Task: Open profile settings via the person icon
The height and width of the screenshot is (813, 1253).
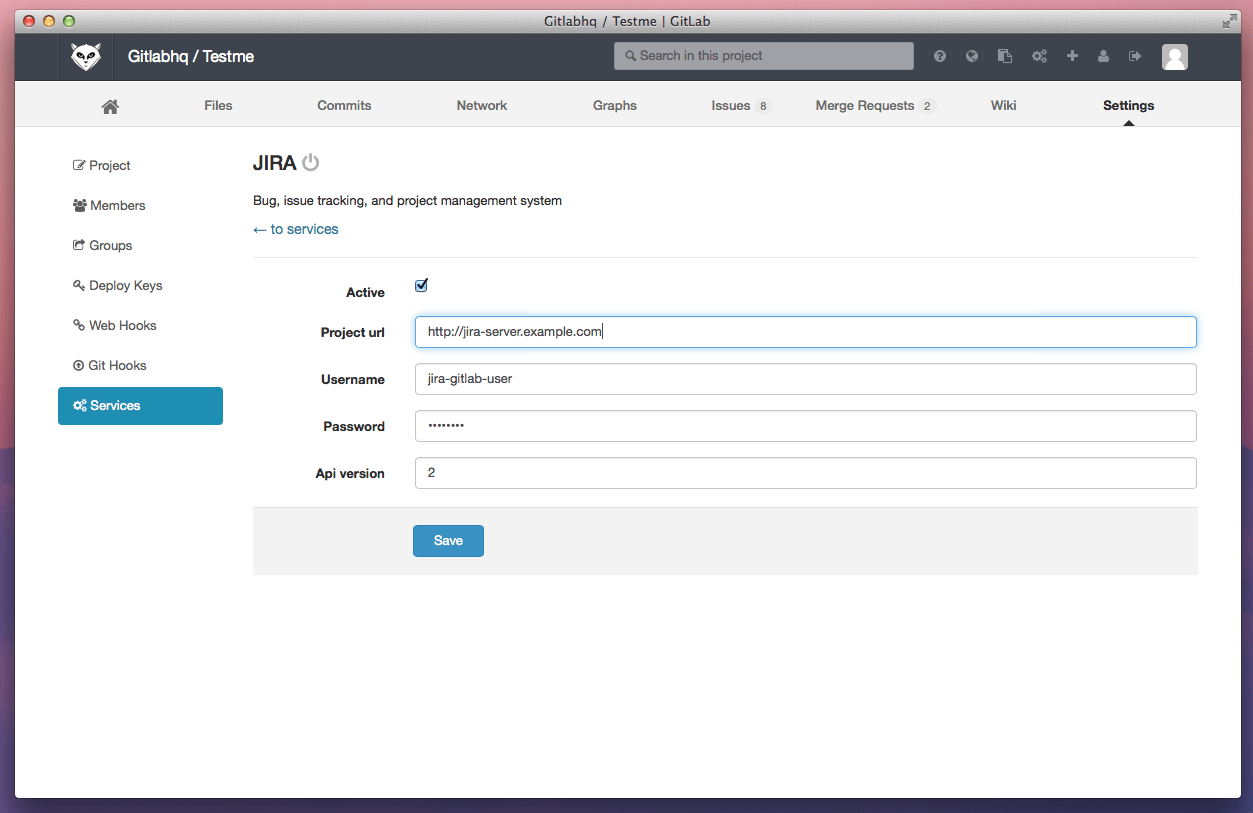Action: click(x=1103, y=56)
